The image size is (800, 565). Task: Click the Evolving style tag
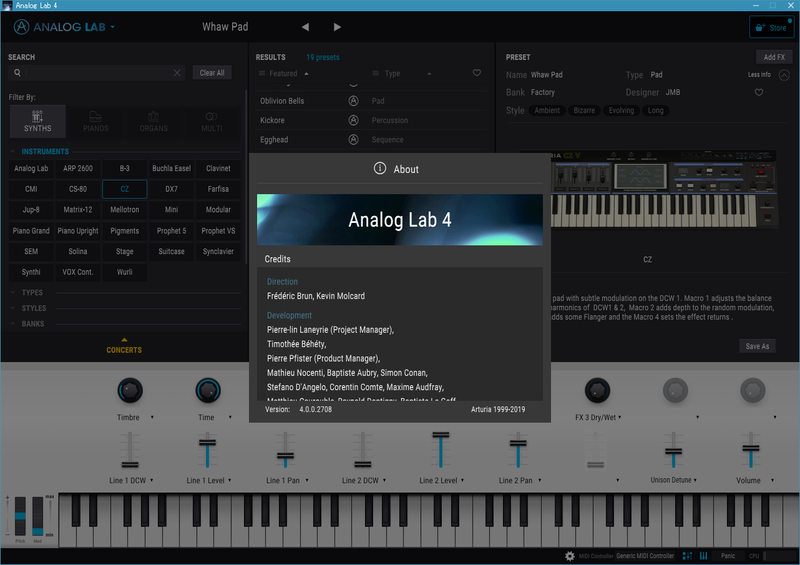[x=621, y=110]
